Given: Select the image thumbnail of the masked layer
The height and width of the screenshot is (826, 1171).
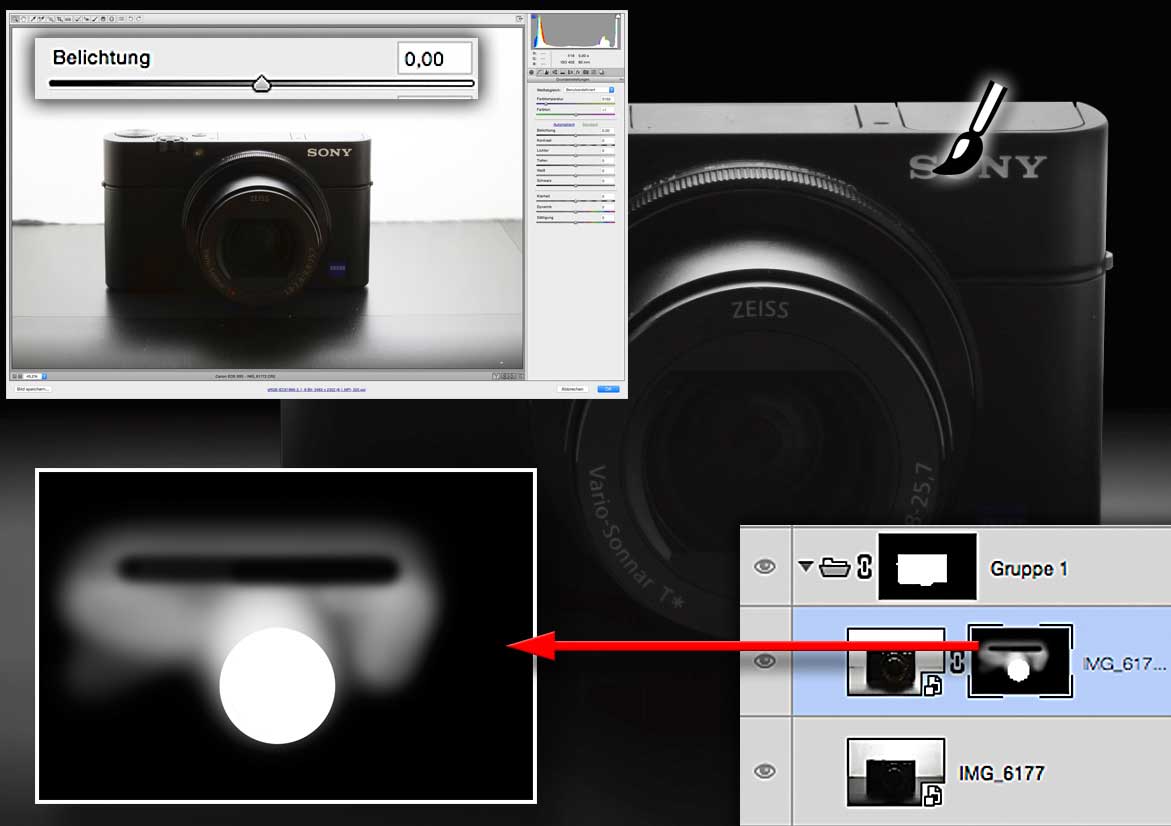Looking at the screenshot, I should [895, 662].
